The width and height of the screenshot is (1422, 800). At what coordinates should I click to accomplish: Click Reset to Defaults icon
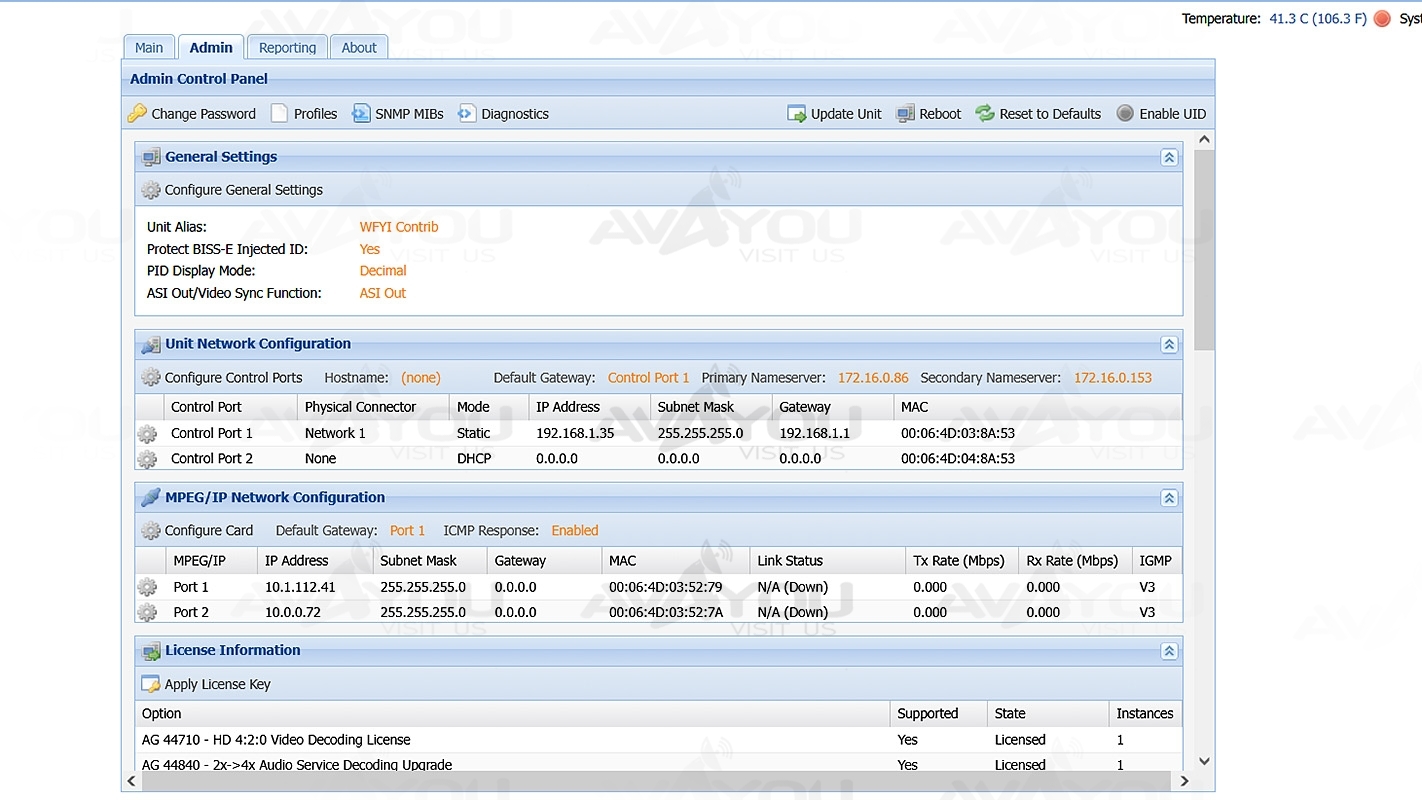(985, 114)
